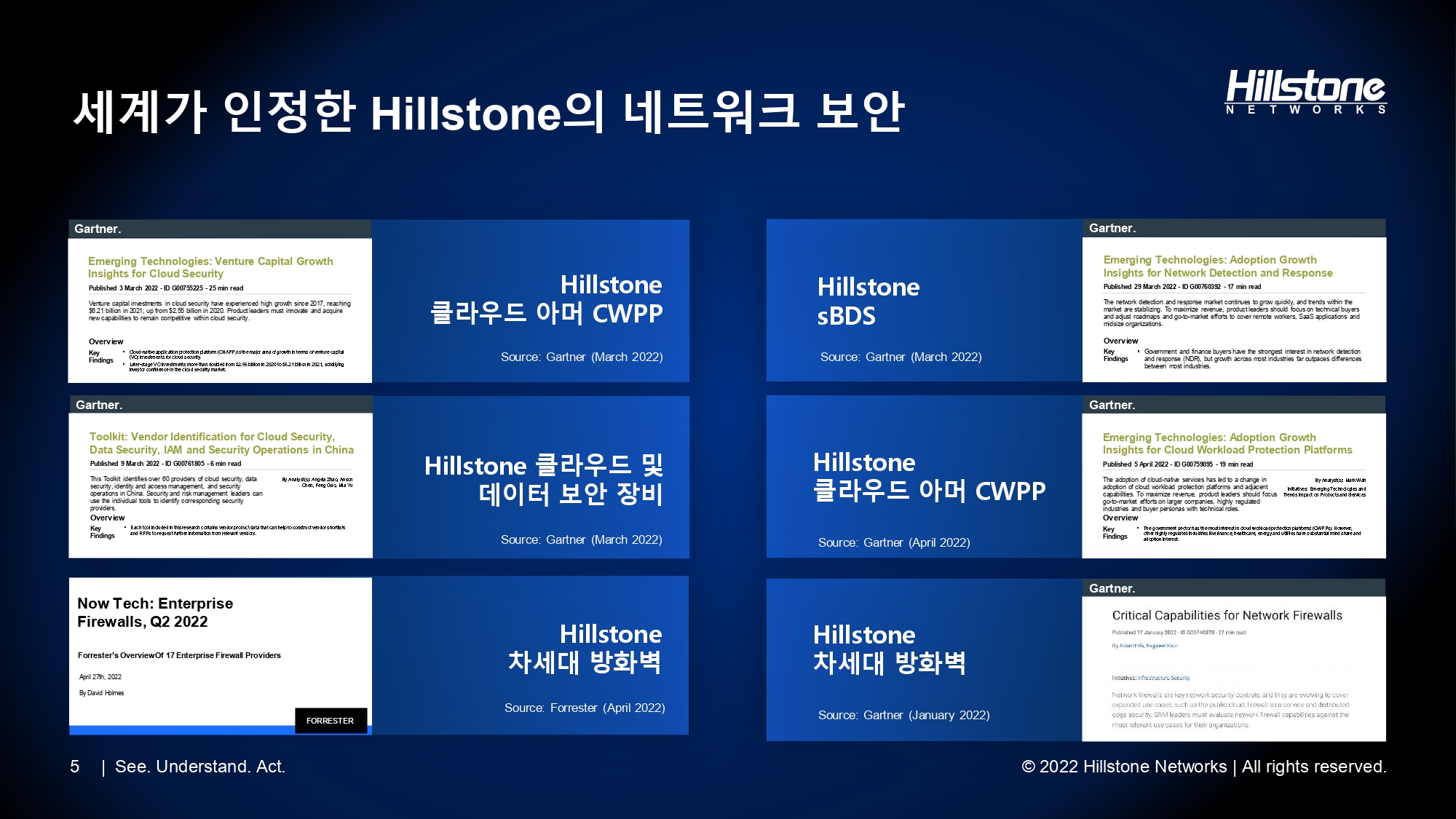Image resolution: width=1456 pixels, height=819 pixels.
Task: Click Gartner header above Workload Protection report
Action: [x=1234, y=405]
